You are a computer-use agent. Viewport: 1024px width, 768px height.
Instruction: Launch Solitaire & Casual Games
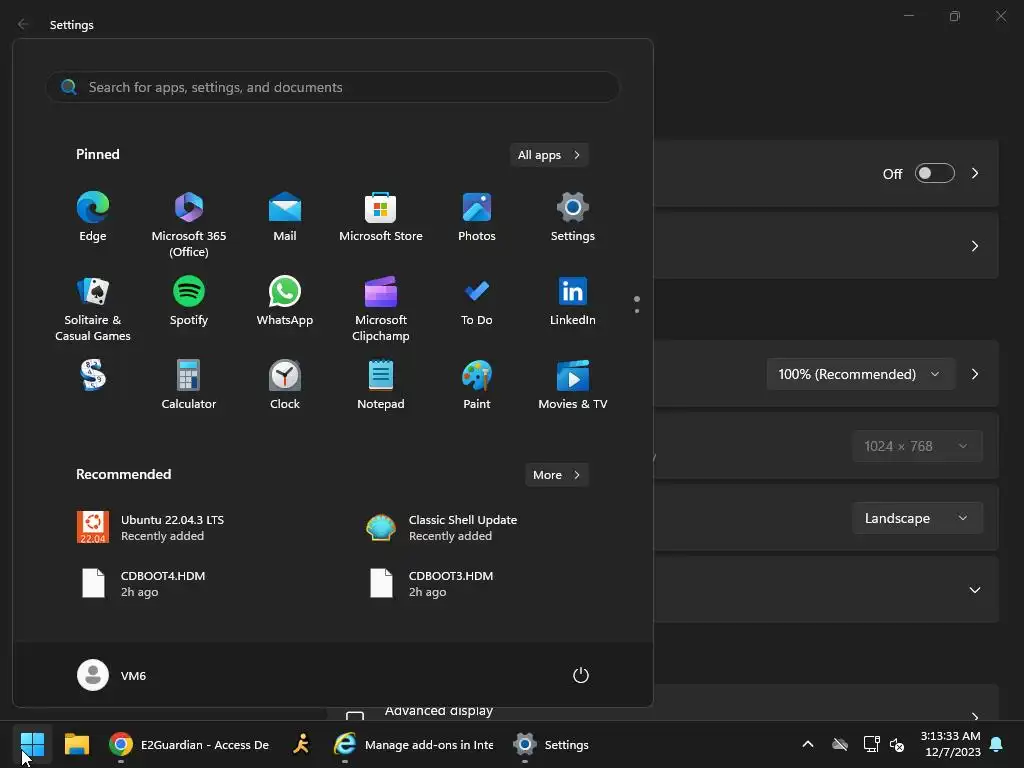(93, 309)
